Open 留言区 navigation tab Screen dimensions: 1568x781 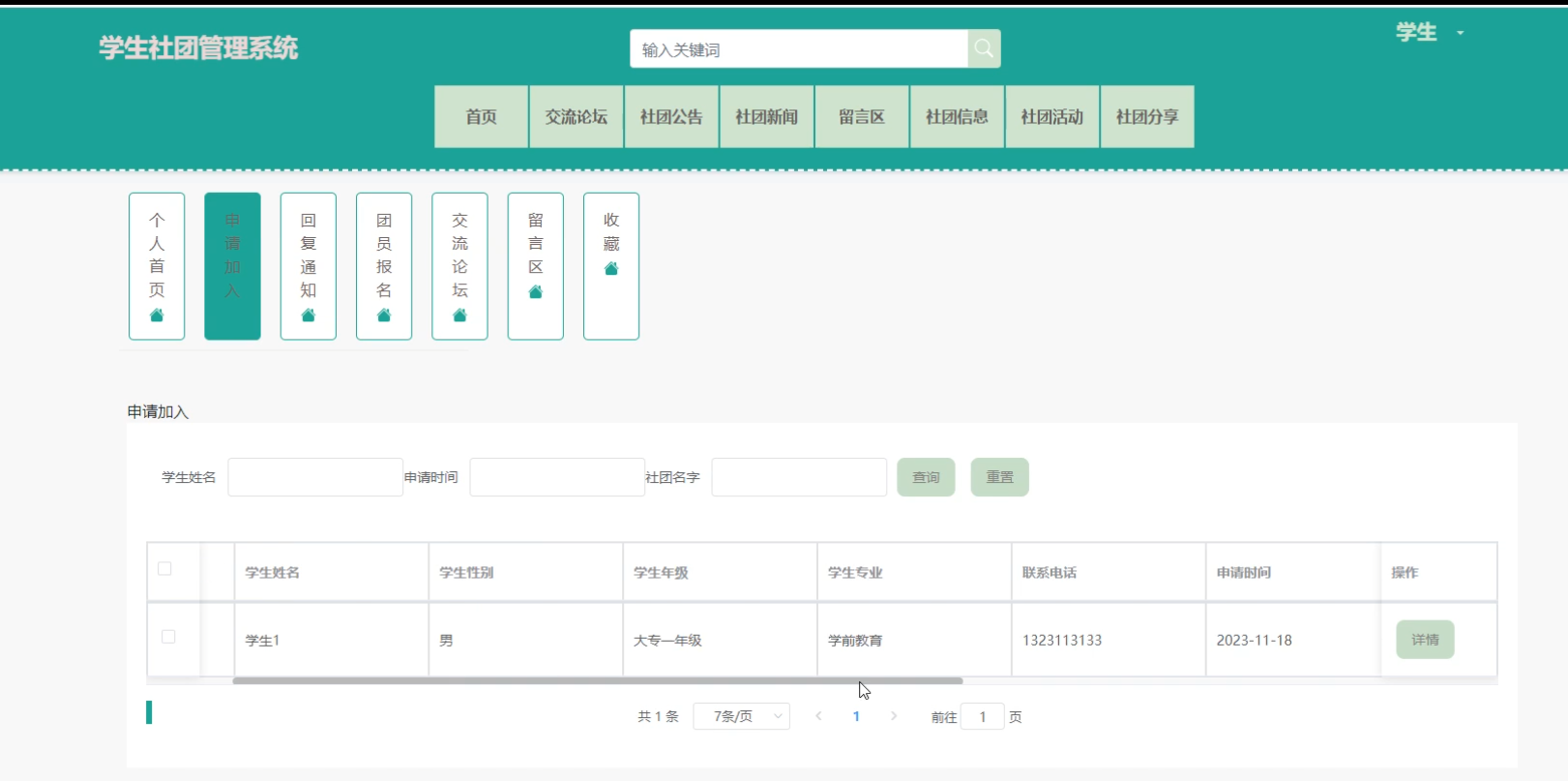(x=862, y=116)
